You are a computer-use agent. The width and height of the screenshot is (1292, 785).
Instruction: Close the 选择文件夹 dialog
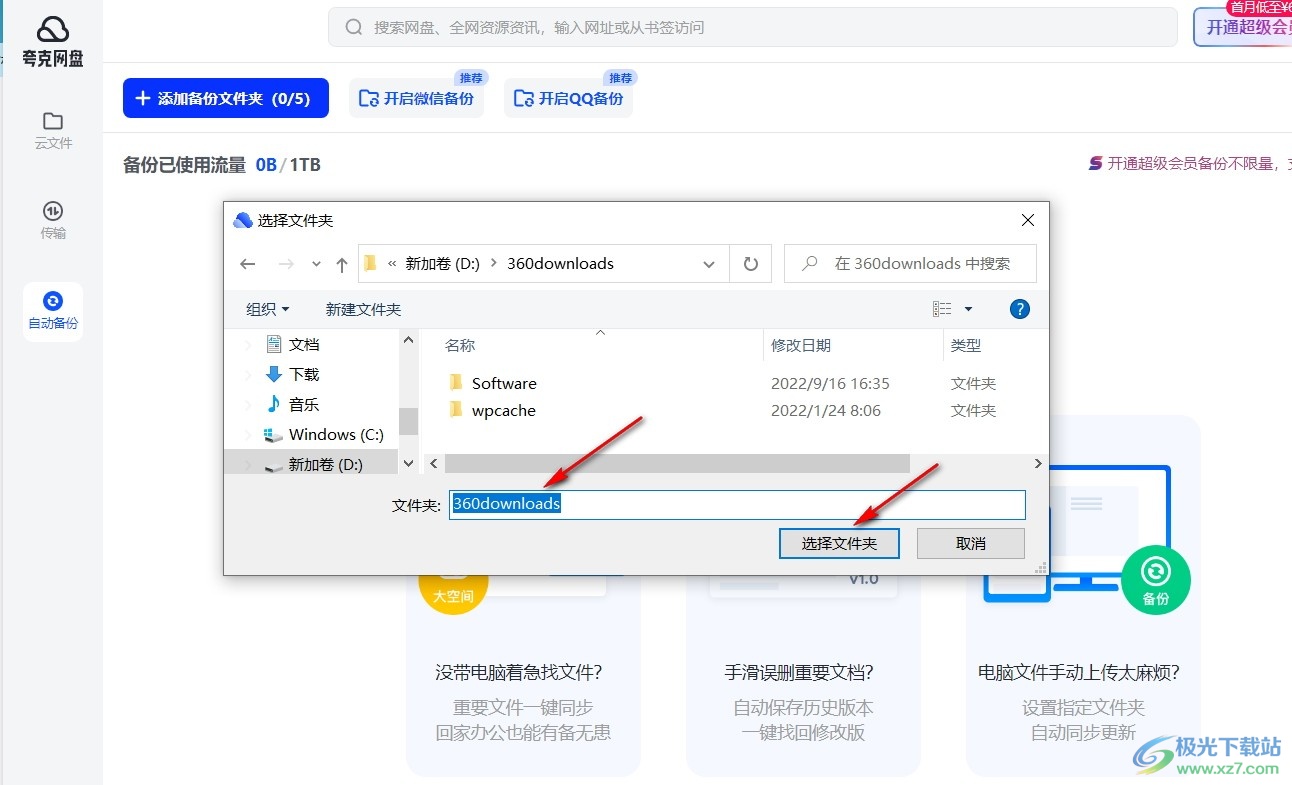[x=1027, y=220]
